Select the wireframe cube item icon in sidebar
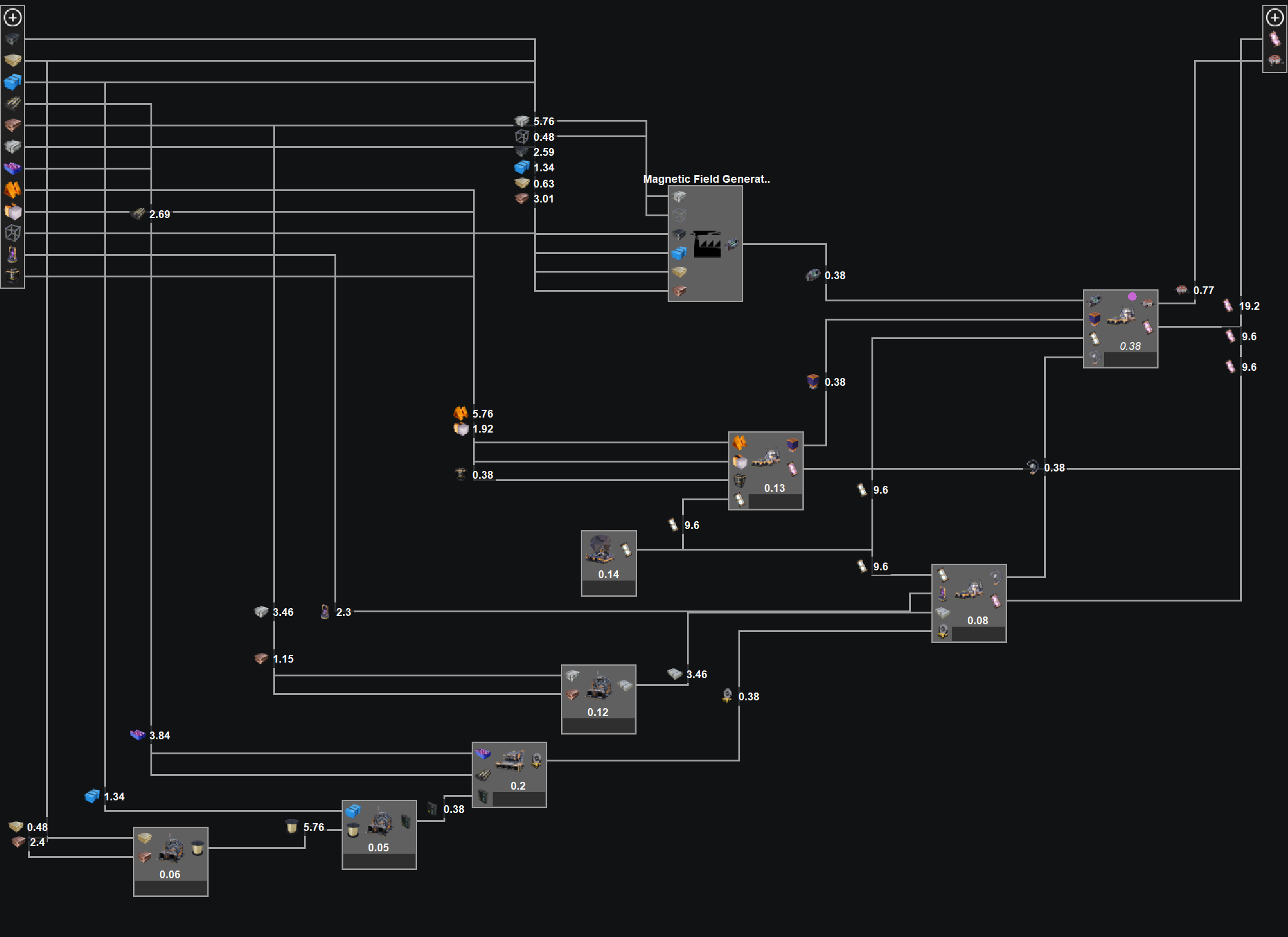 [13, 233]
